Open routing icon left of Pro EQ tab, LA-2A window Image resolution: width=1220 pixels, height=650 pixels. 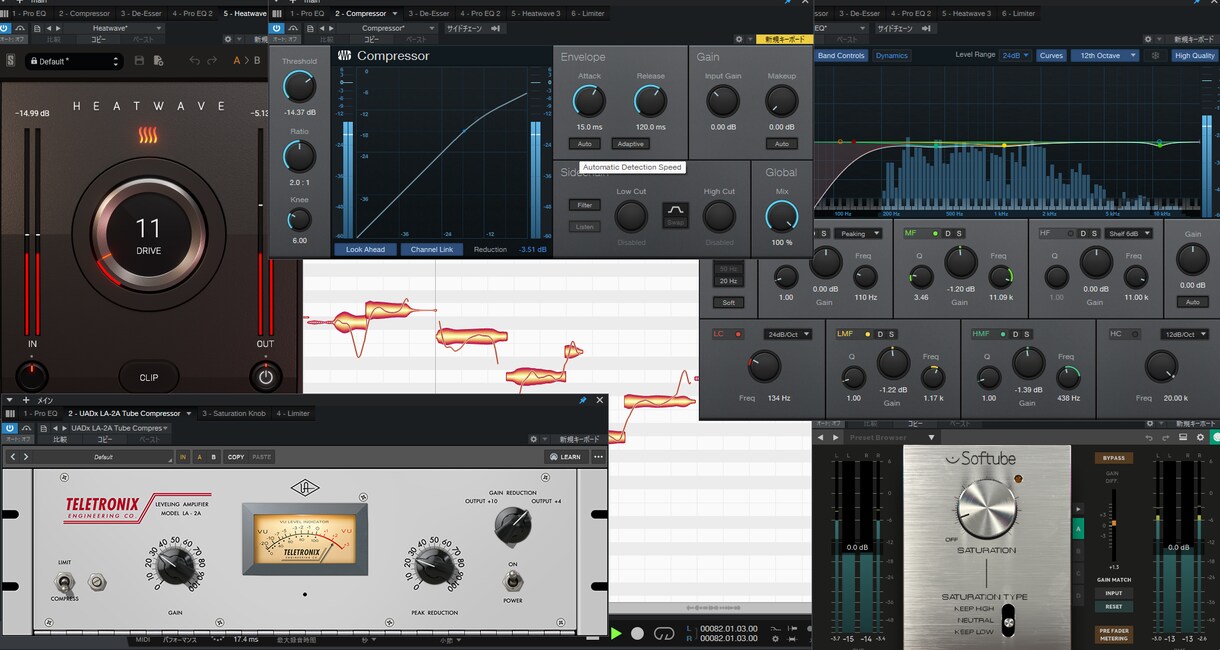(x=10, y=413)
